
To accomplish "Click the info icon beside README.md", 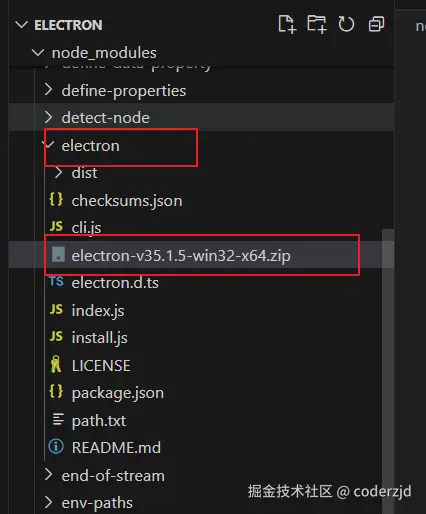I will pos(56,446).
